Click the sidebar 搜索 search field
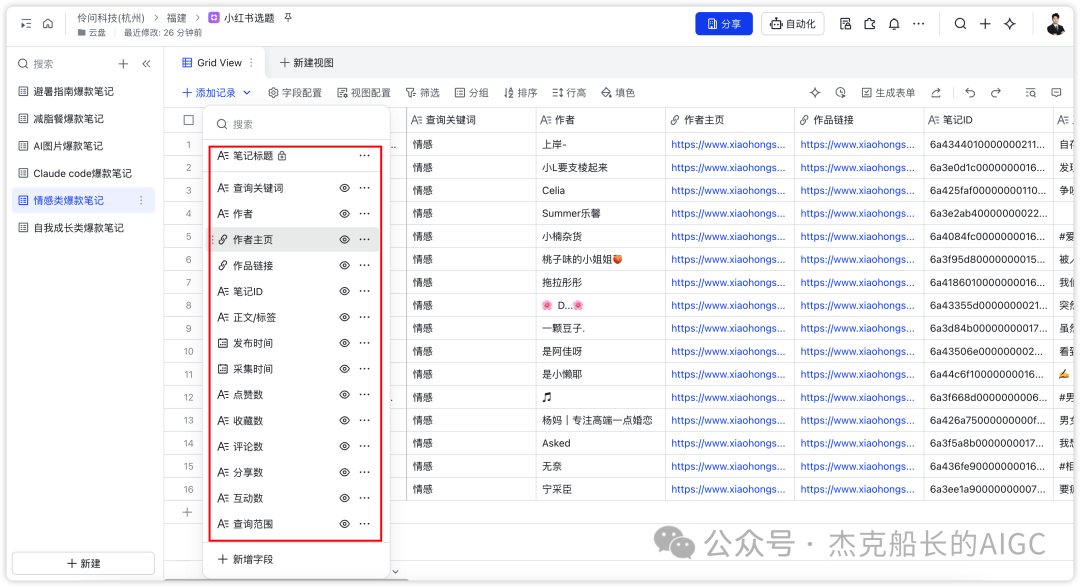The height and width of the screenshot is (587, 1080). point(62,63)
